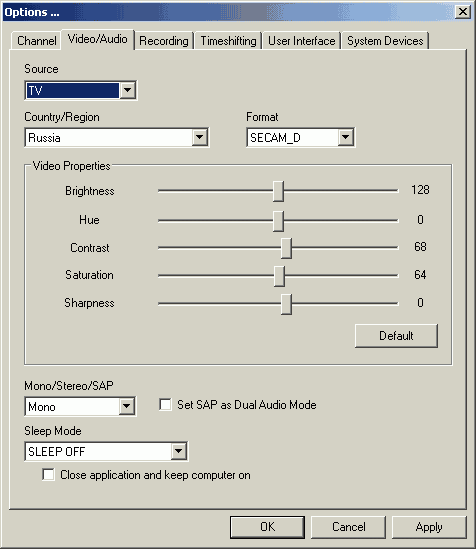Expand the Sleep Mode dropdown arrow
Screen dimensions: 476x549
178,451
